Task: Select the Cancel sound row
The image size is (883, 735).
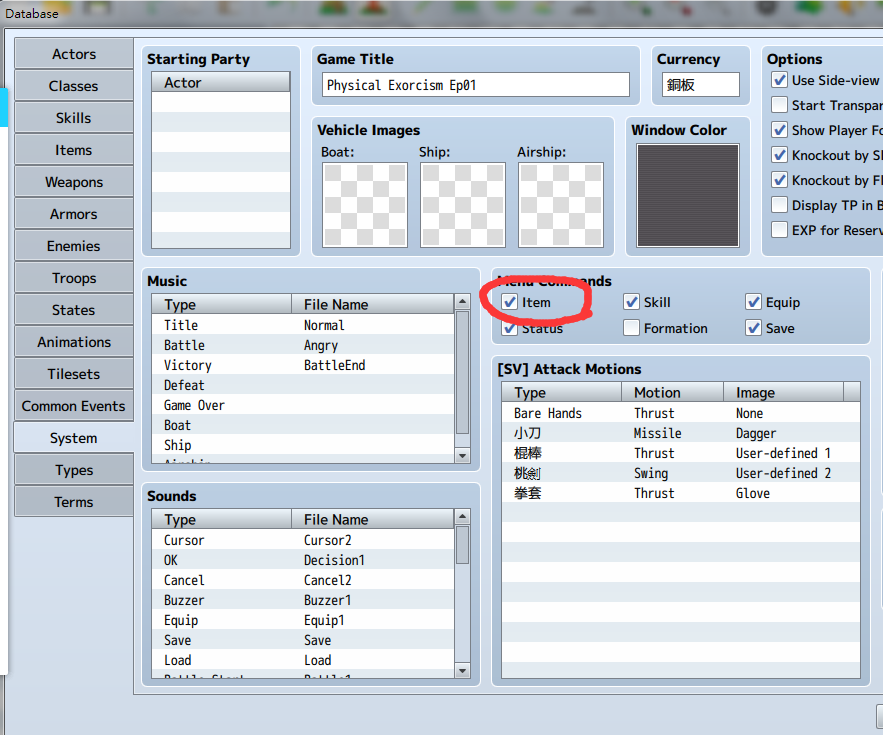Action: (303, 580)
